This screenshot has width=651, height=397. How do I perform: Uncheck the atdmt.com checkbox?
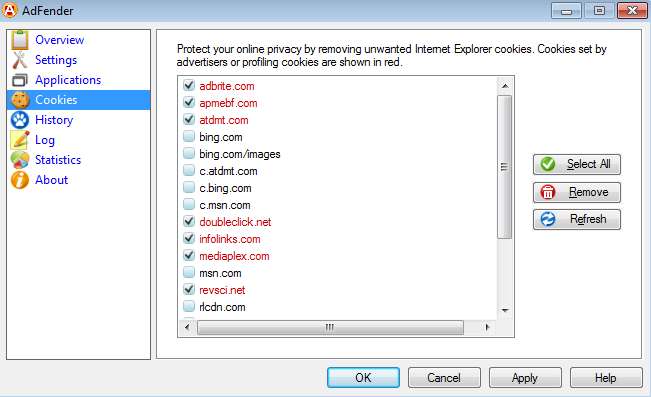pyautogui.click(x=189, y=120)
